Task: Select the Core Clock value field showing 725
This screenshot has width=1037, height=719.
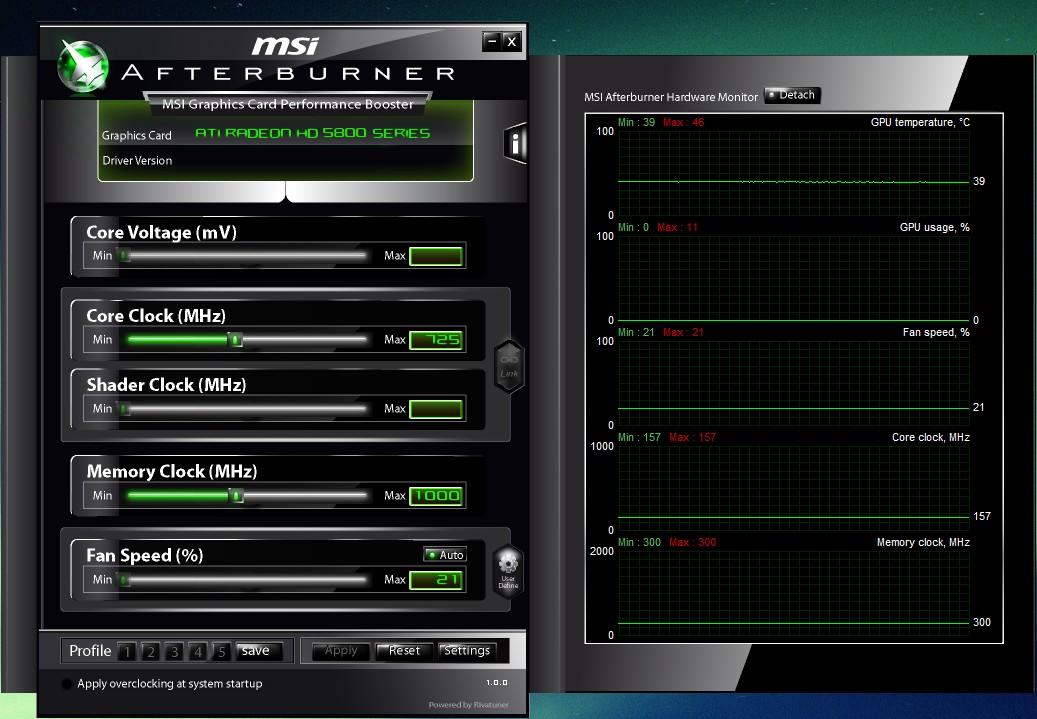Action: pyautogui.click(x=436, y=340)
